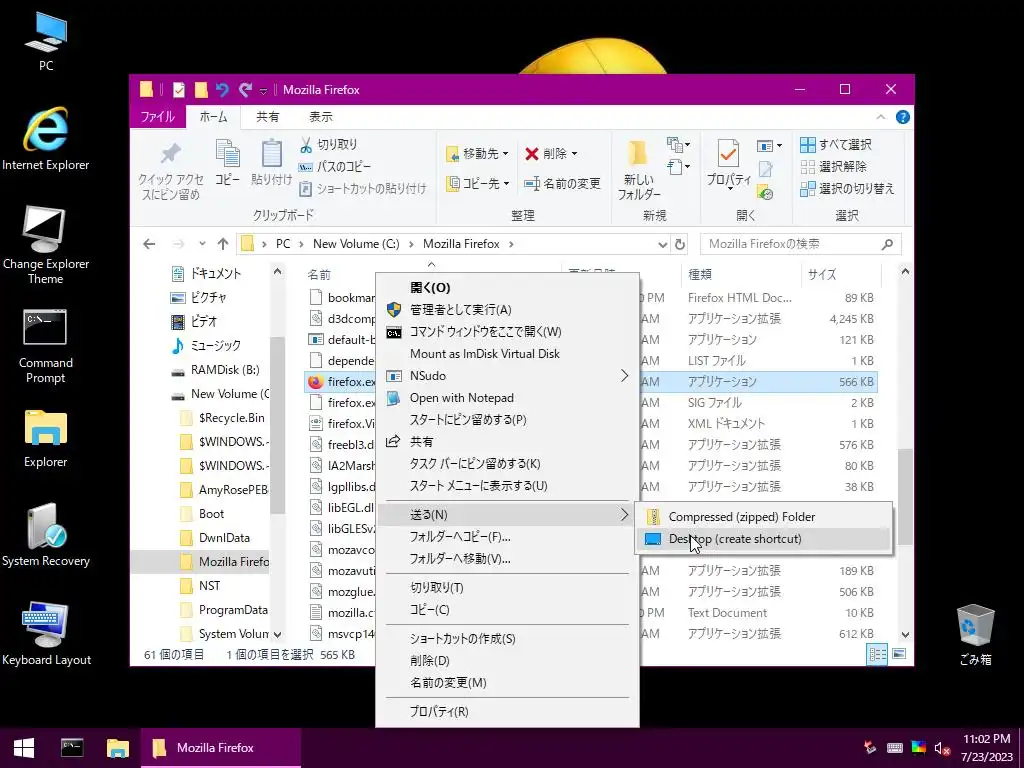Click the colorful display tray icon

coord(918,748)
